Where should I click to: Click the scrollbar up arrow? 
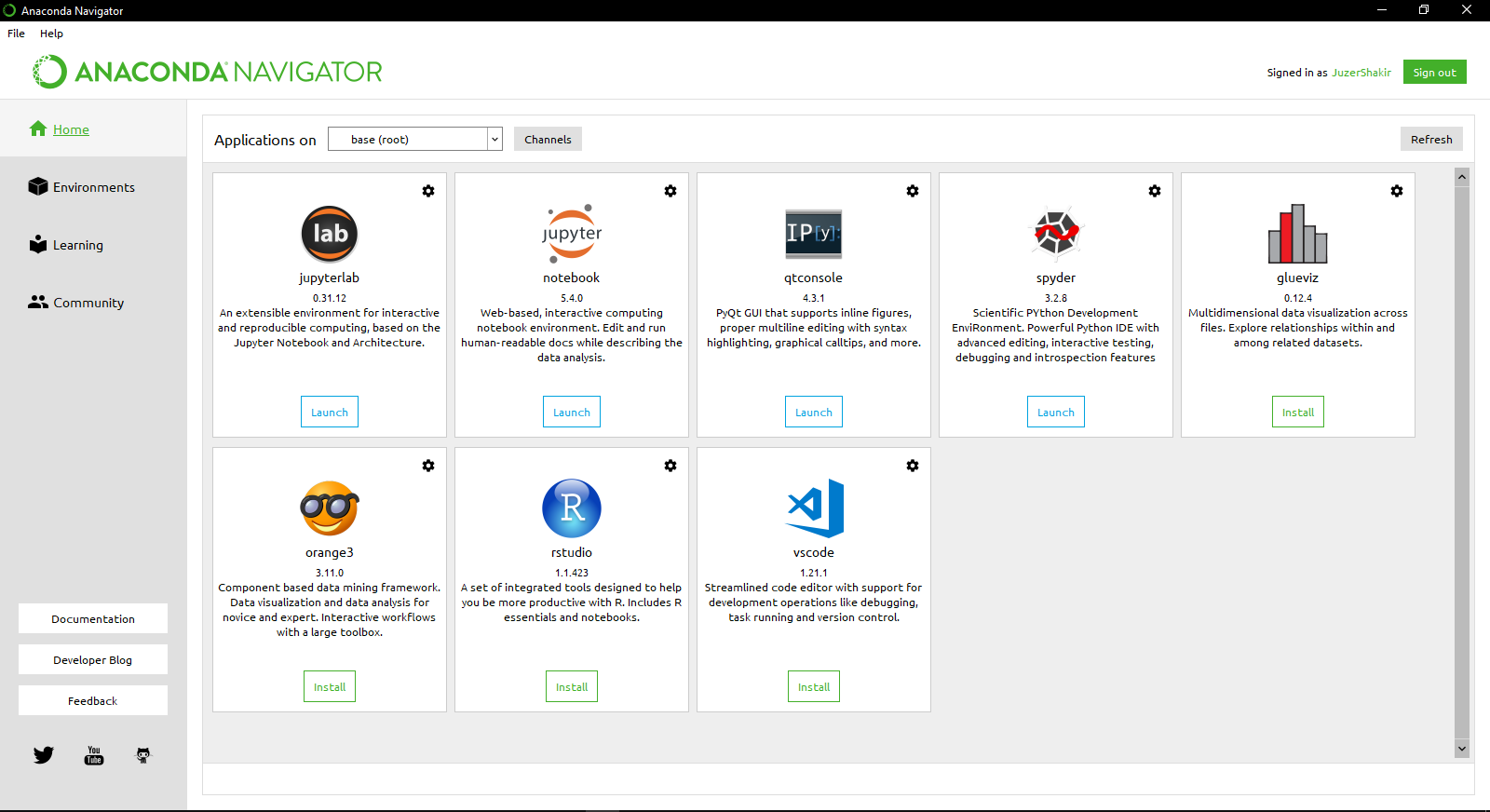[x=1462, y=177]
